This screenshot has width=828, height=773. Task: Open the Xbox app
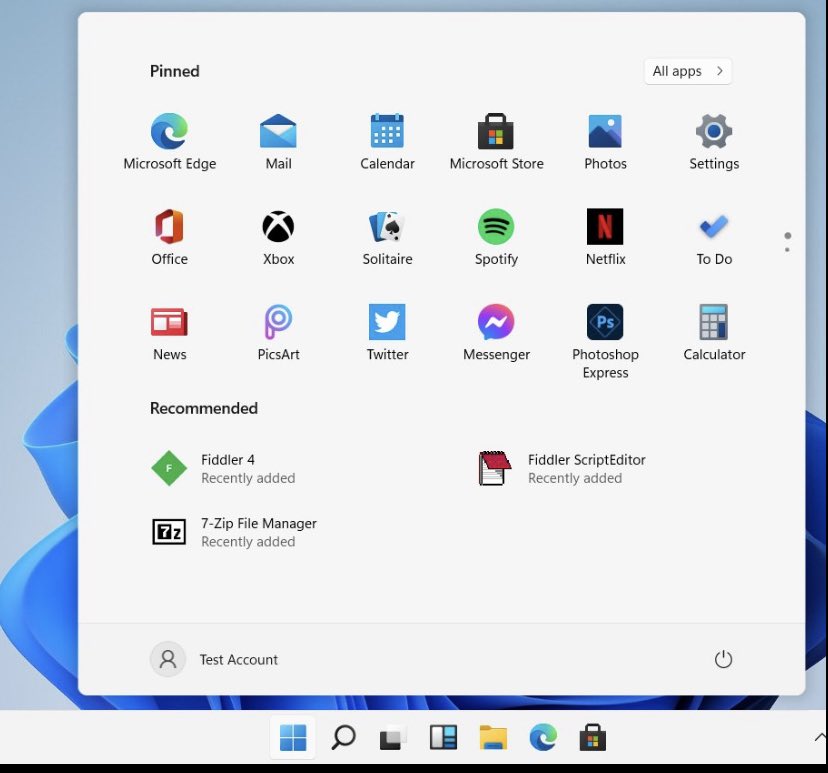pyautogui.click(x=278, y=237)
